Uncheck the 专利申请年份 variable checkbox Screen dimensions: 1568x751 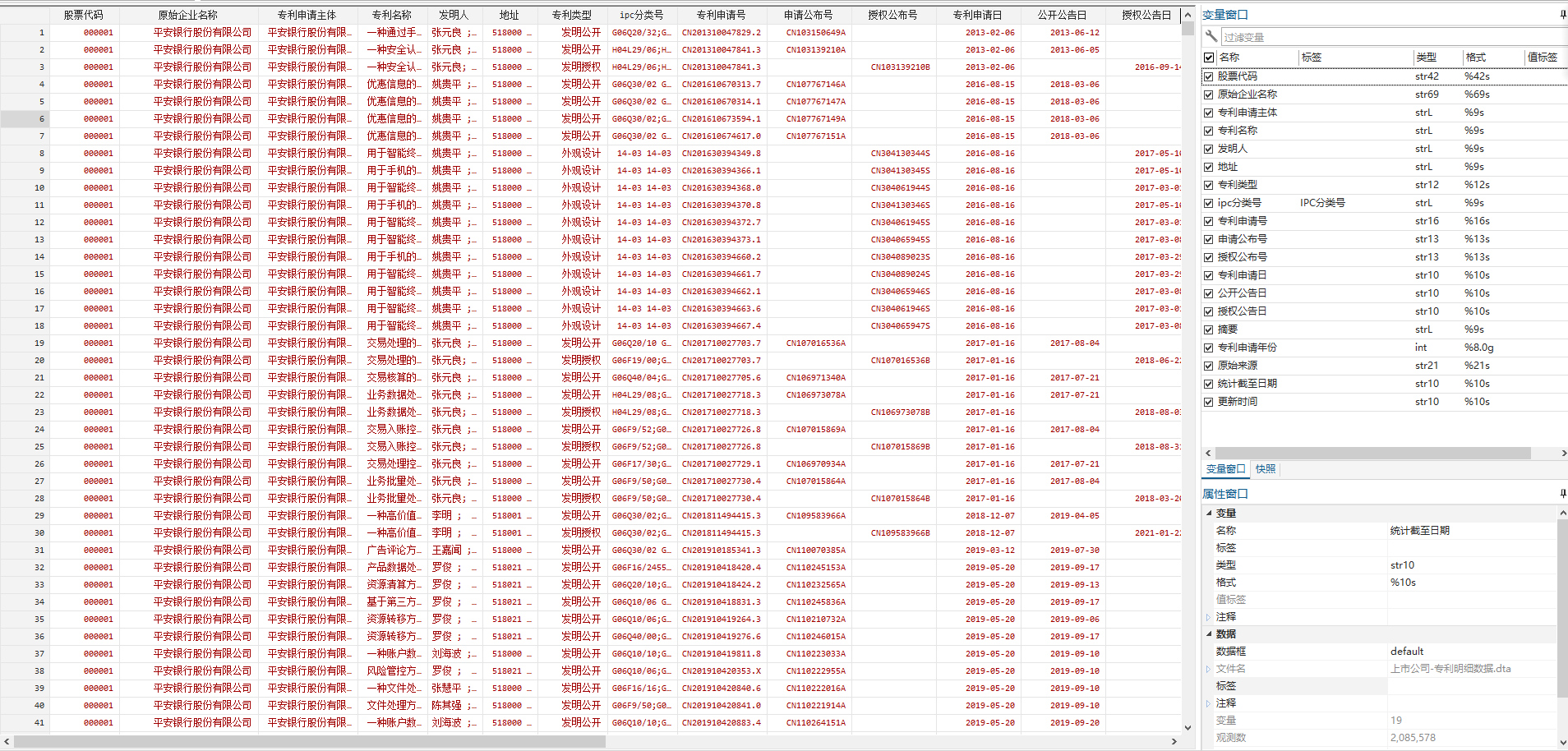click(1209, 348)
